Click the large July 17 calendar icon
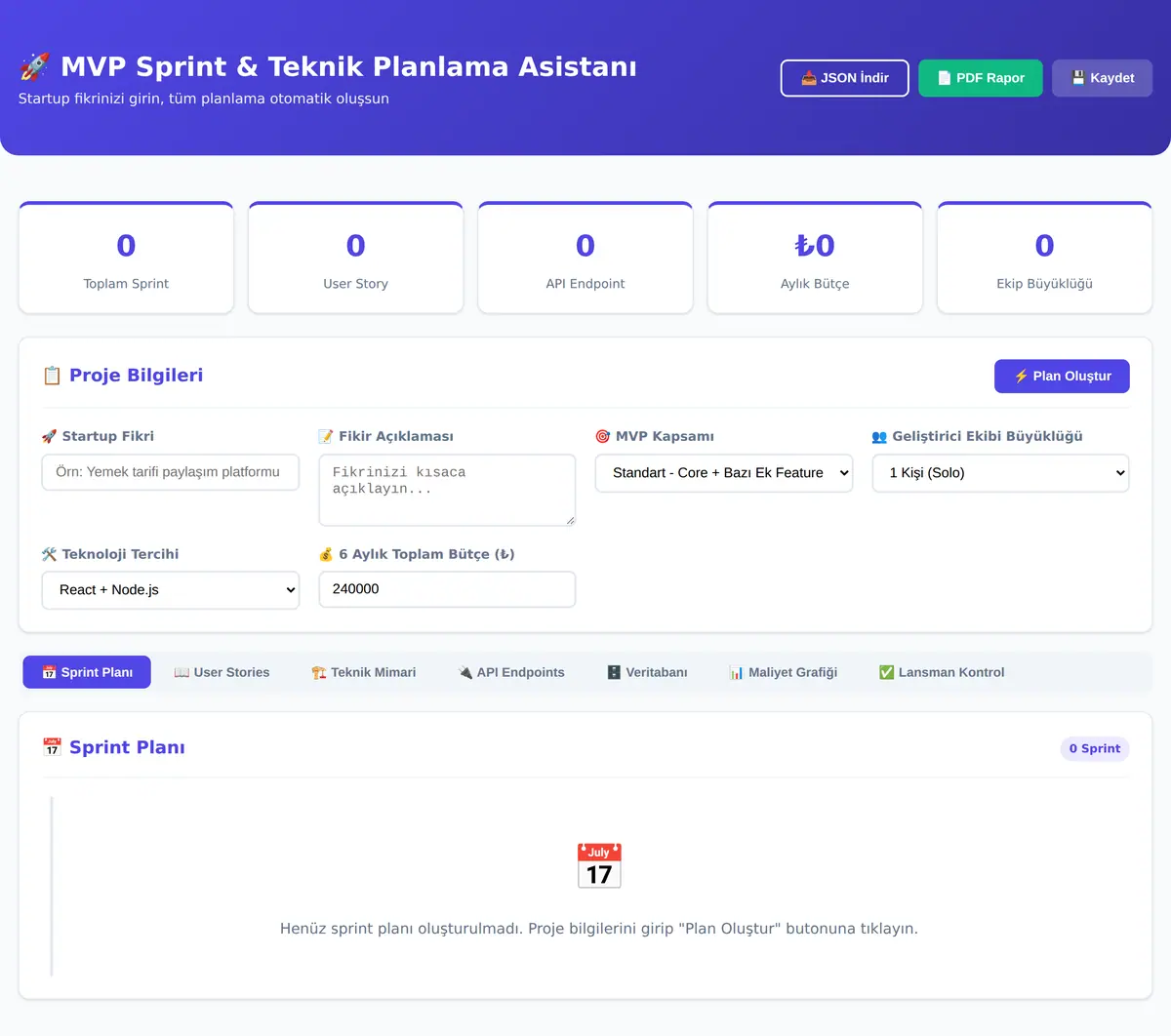This screenshot has width=1171, height=1036. pyautogui.click(x=599, y=865)
